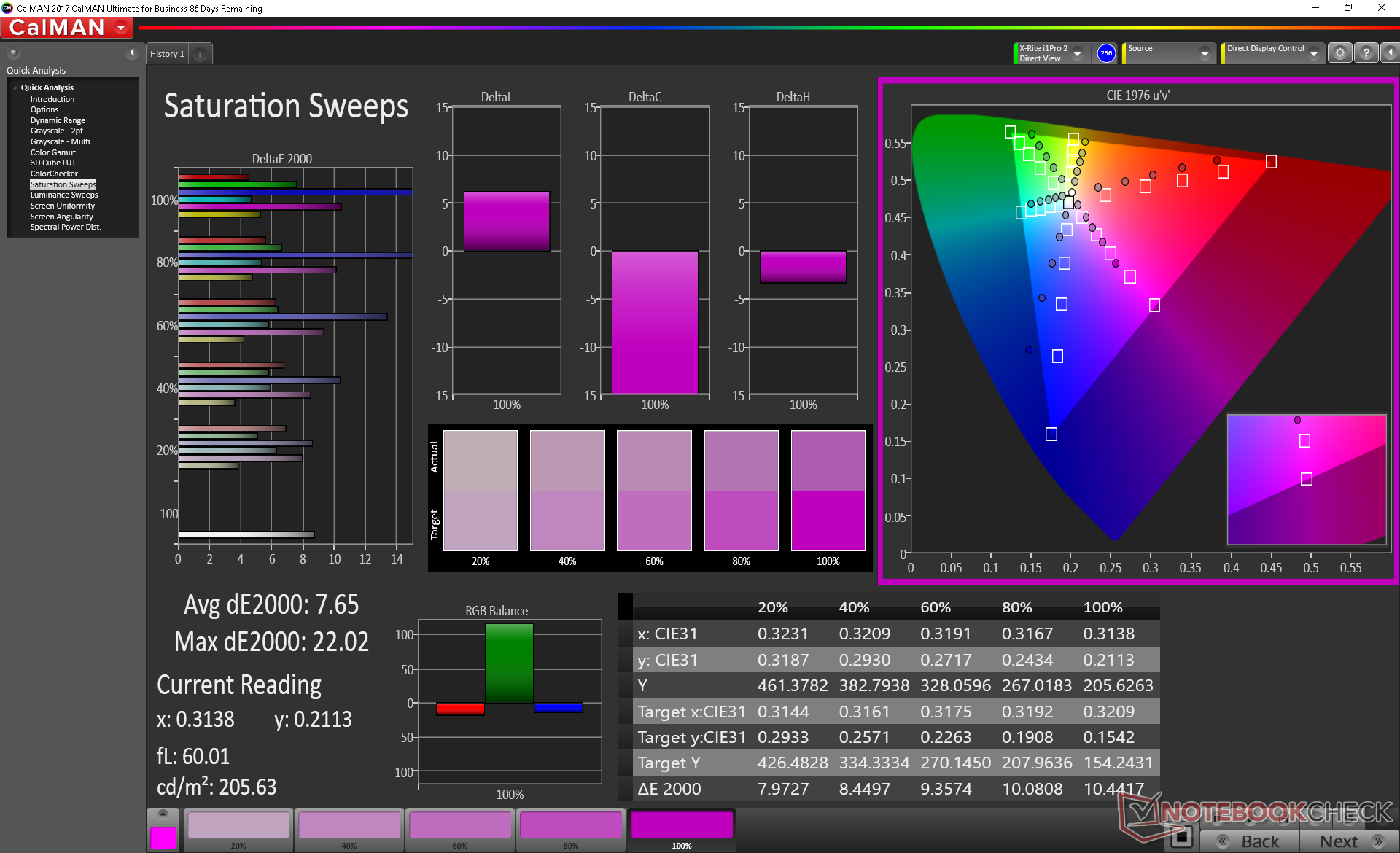The image size is (1400, 853).
Task: Collapse the Quick Analysis tree node
Action: (15, 87)
